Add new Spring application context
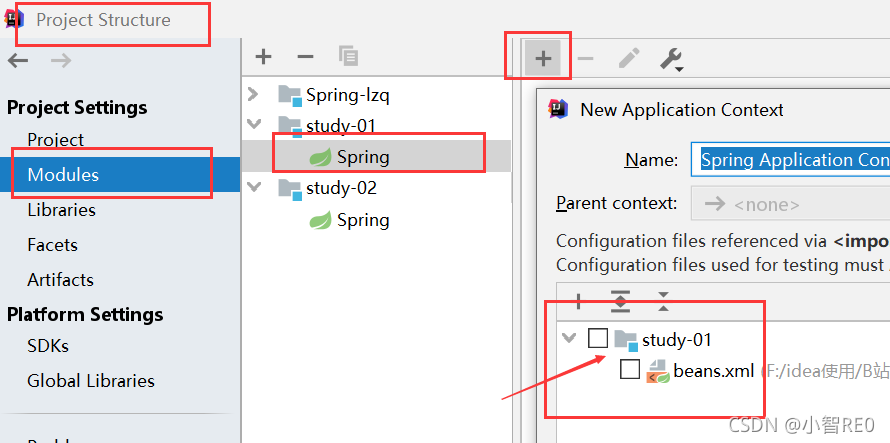 click(543, 58)
